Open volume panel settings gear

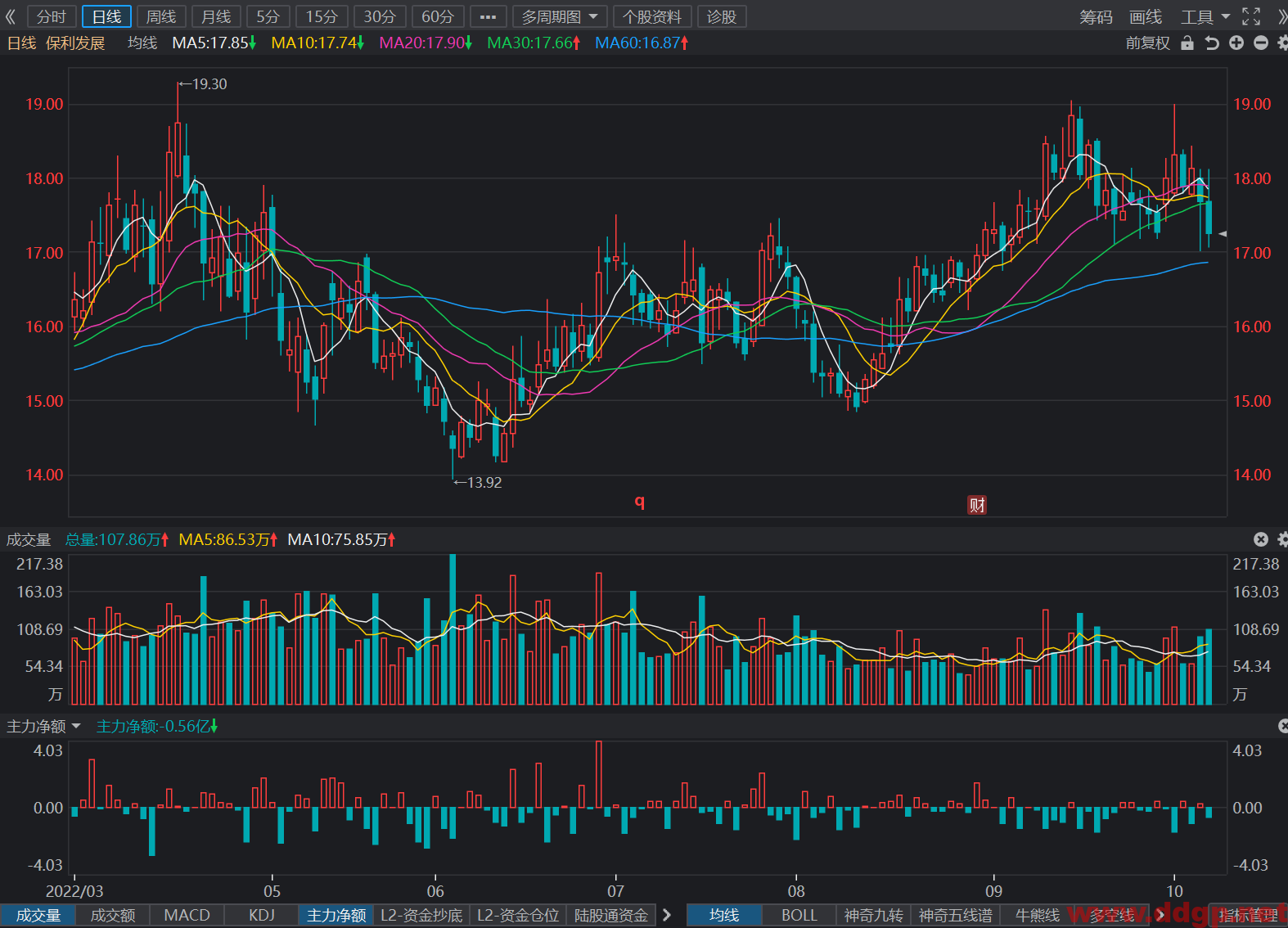point(1282,539)
